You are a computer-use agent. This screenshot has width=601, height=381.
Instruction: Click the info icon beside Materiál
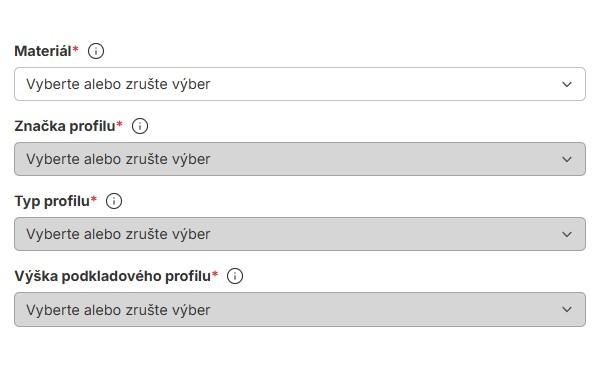tap(96, 51)
